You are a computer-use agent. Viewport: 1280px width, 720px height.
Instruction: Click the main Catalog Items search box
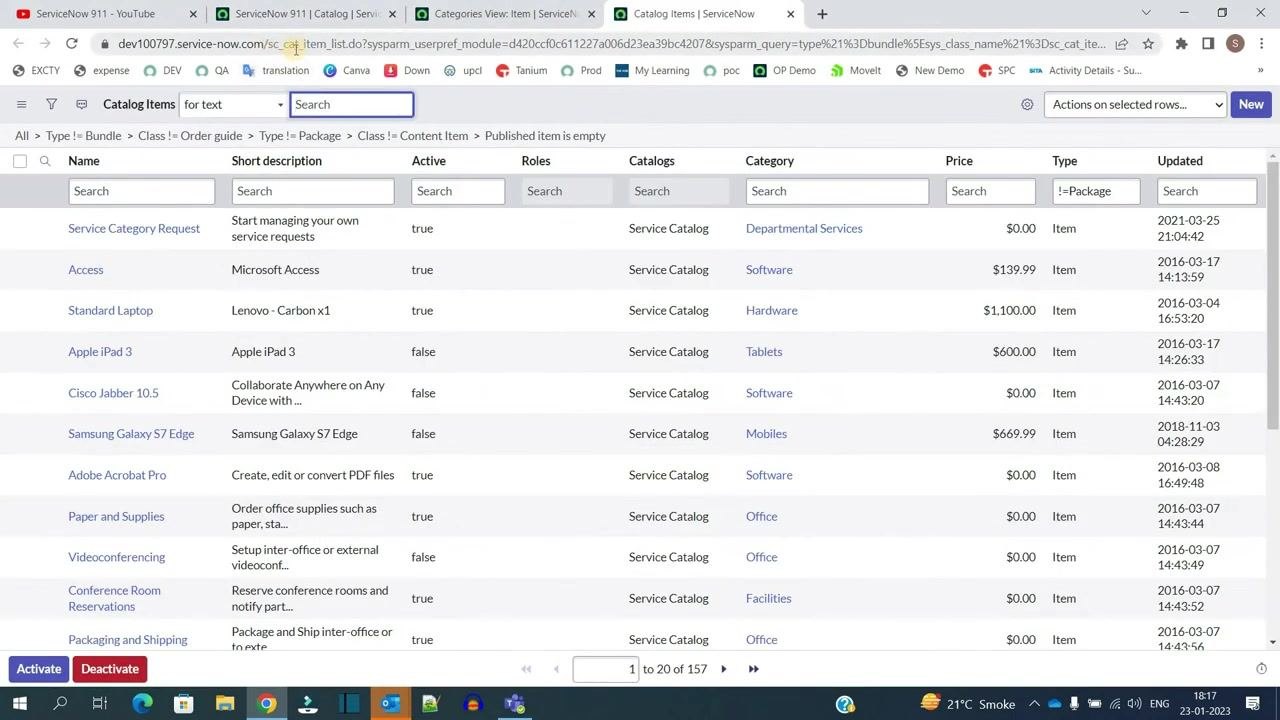coord(351,104)
